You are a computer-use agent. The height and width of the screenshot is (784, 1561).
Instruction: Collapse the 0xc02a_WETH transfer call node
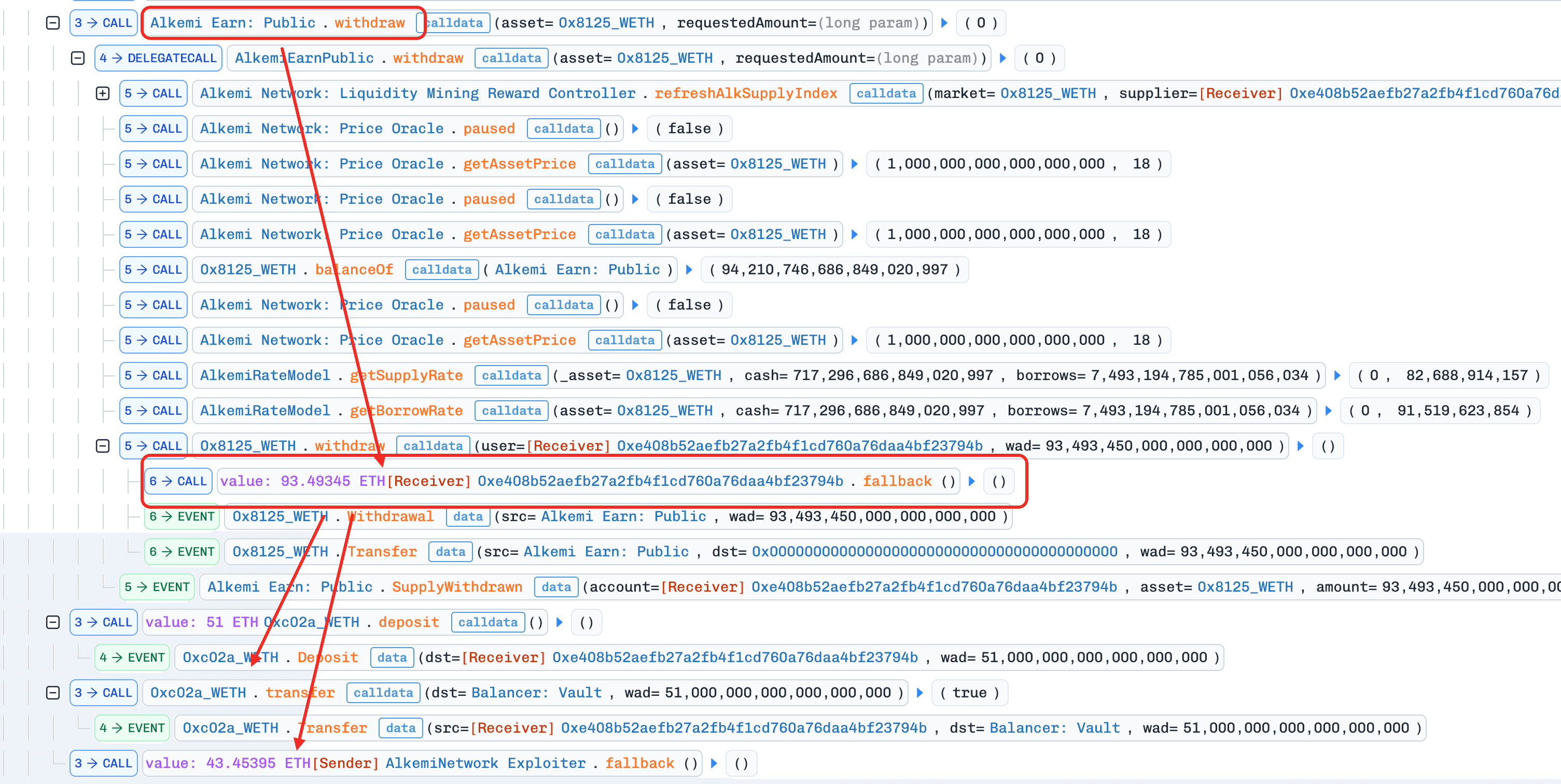tap(53, 693)
